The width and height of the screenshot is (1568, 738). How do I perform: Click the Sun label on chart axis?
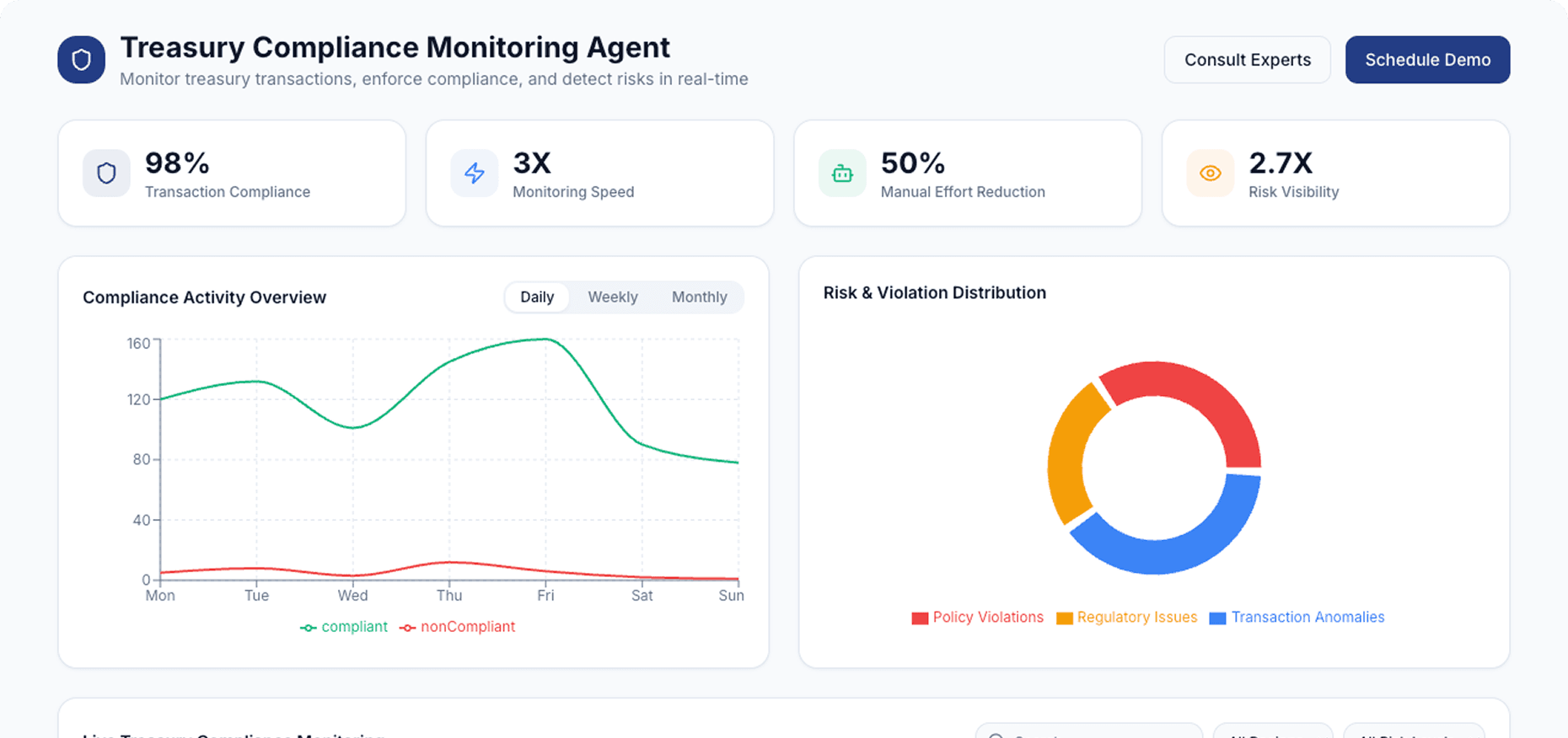coord(731,596)
